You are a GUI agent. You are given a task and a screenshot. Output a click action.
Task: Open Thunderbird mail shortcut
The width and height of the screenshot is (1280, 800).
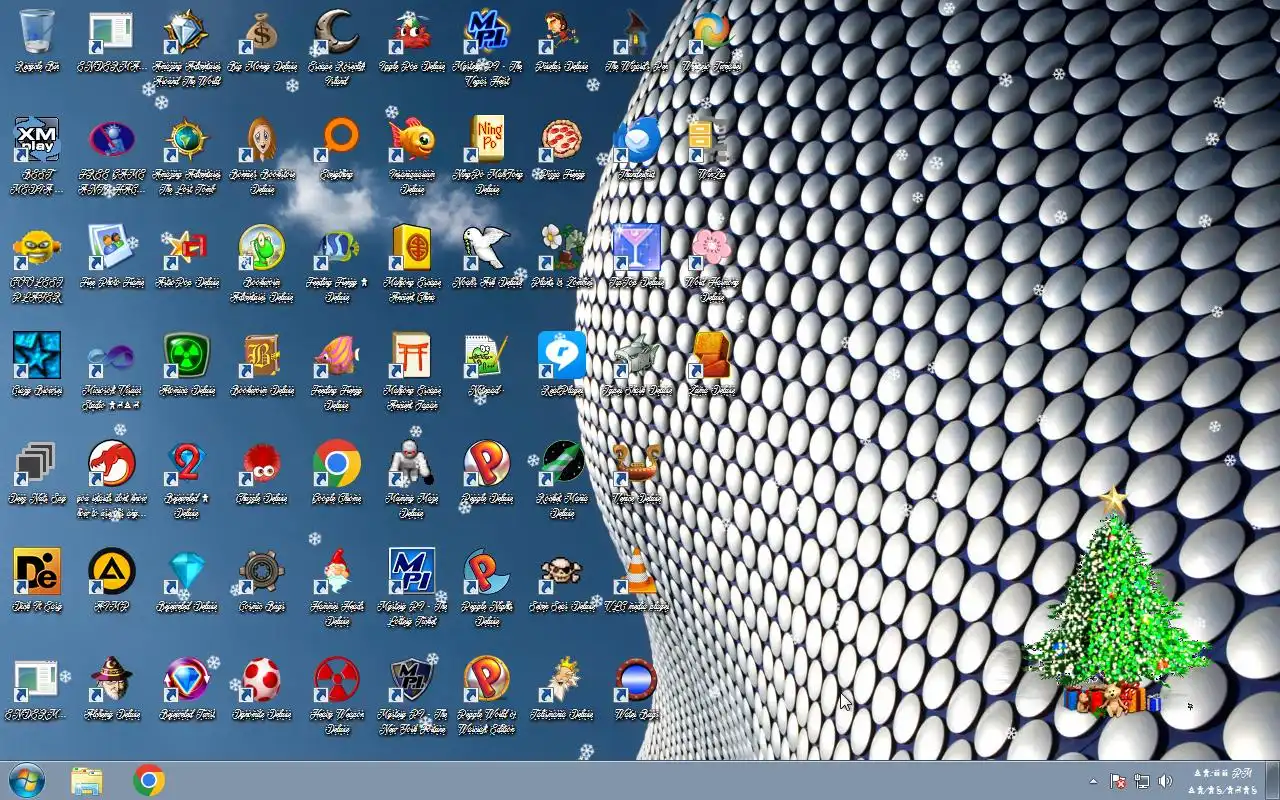point(637,140)
